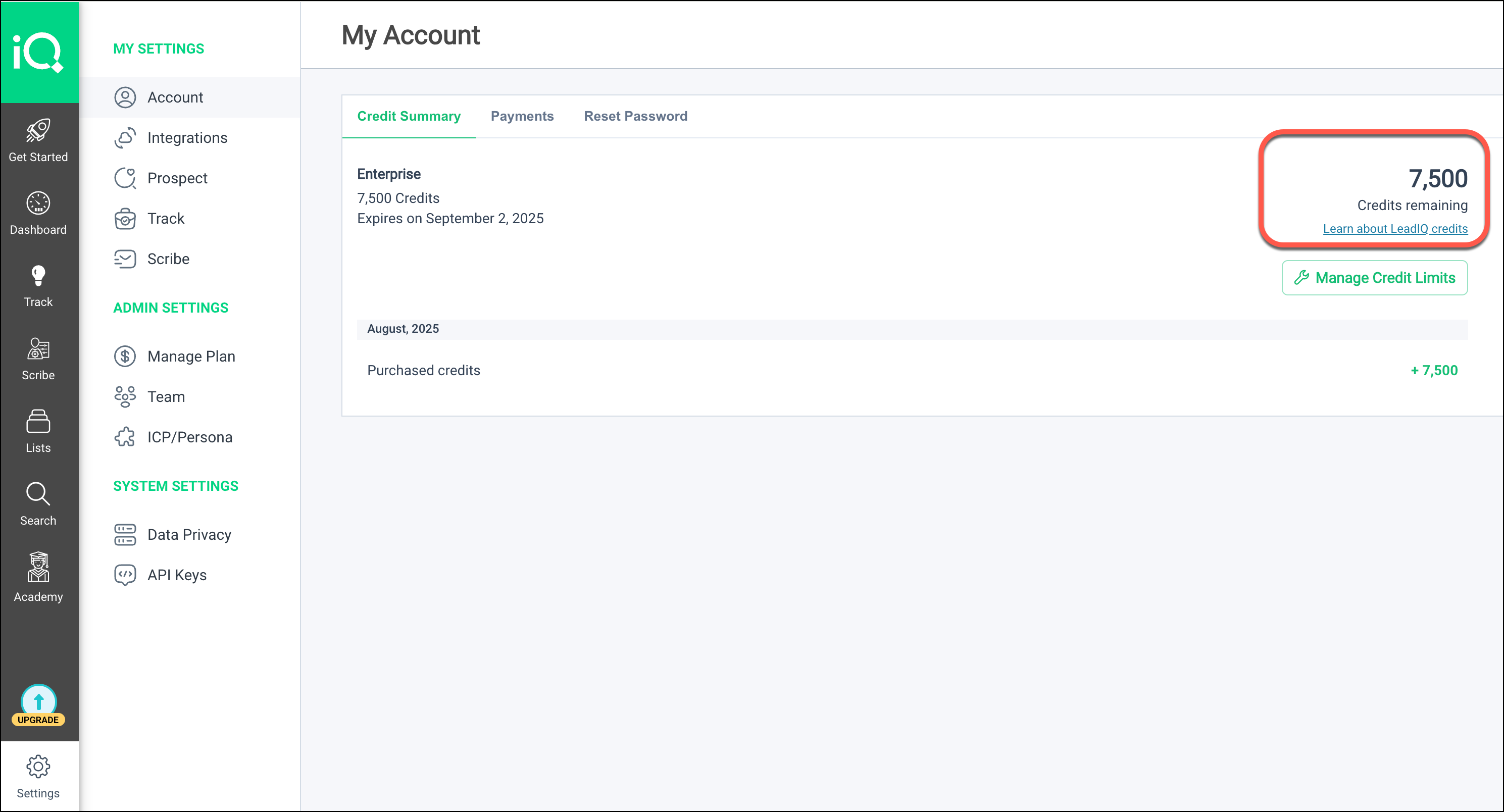Viewport: 1504px width, 812px height.
Task: Switch to Reset Password tab
Action: click(x=635, y=116)
